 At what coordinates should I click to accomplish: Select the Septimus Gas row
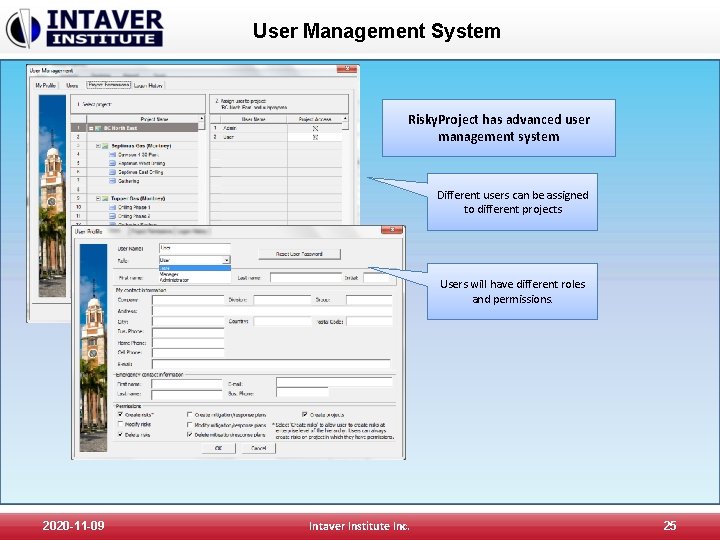click(x=135, y=146)
